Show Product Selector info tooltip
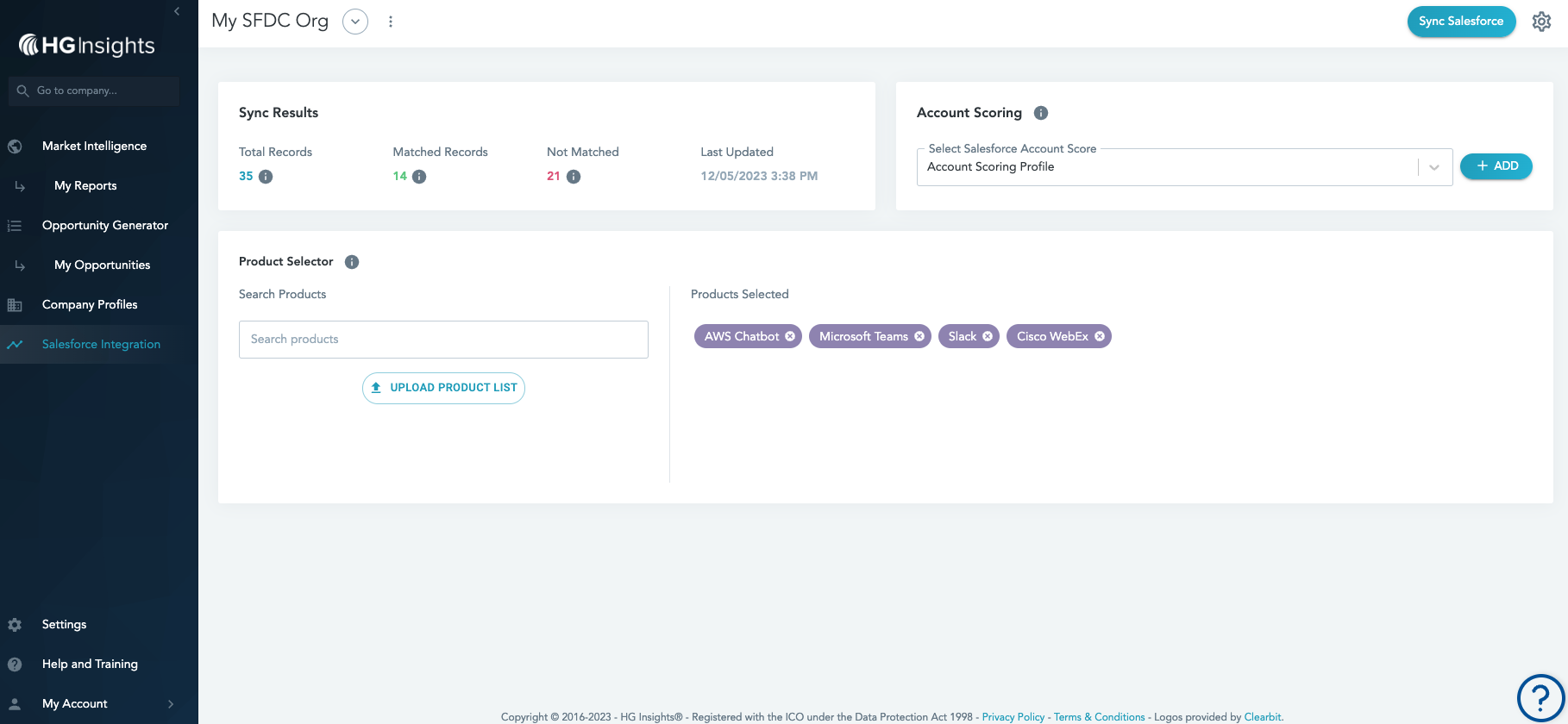This screenshot has width=1568, height=724. point(352,262)
